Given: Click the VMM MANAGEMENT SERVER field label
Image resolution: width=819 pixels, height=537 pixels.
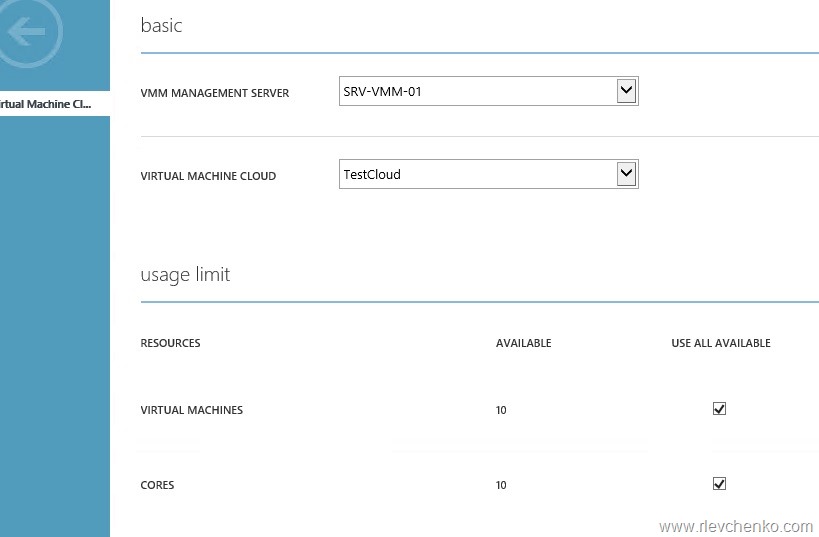Looking at the screenshot, I should (x=215, y=93).
